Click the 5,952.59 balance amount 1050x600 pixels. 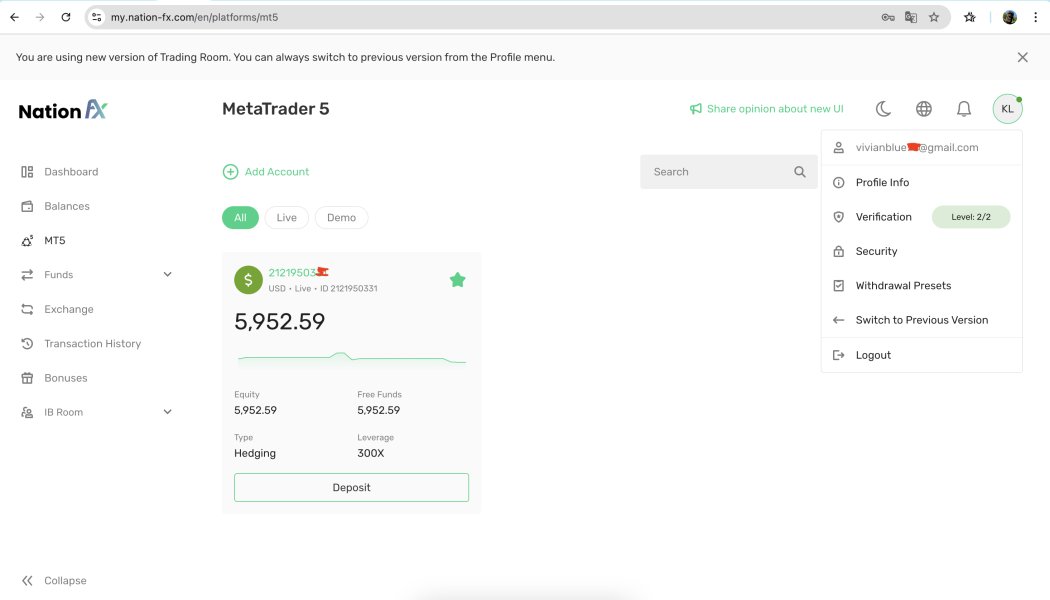279,321
